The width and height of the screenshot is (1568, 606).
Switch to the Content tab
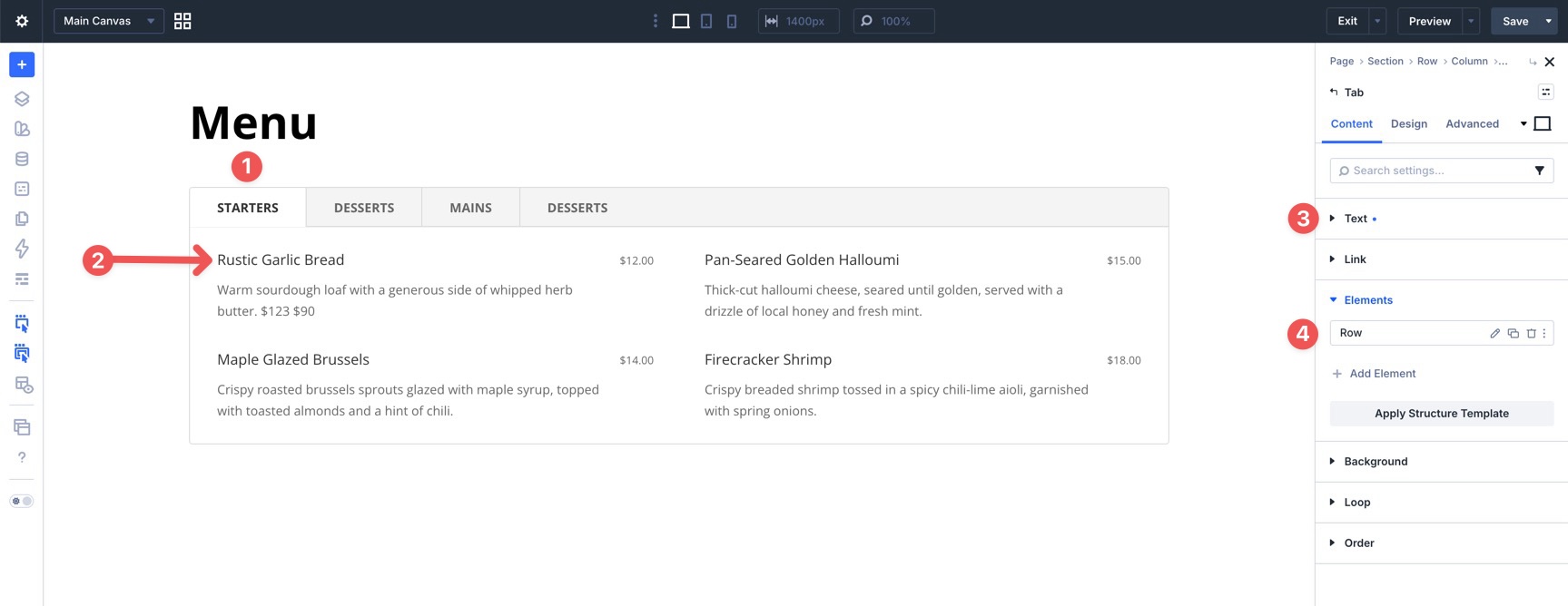tap(1351, 123)
